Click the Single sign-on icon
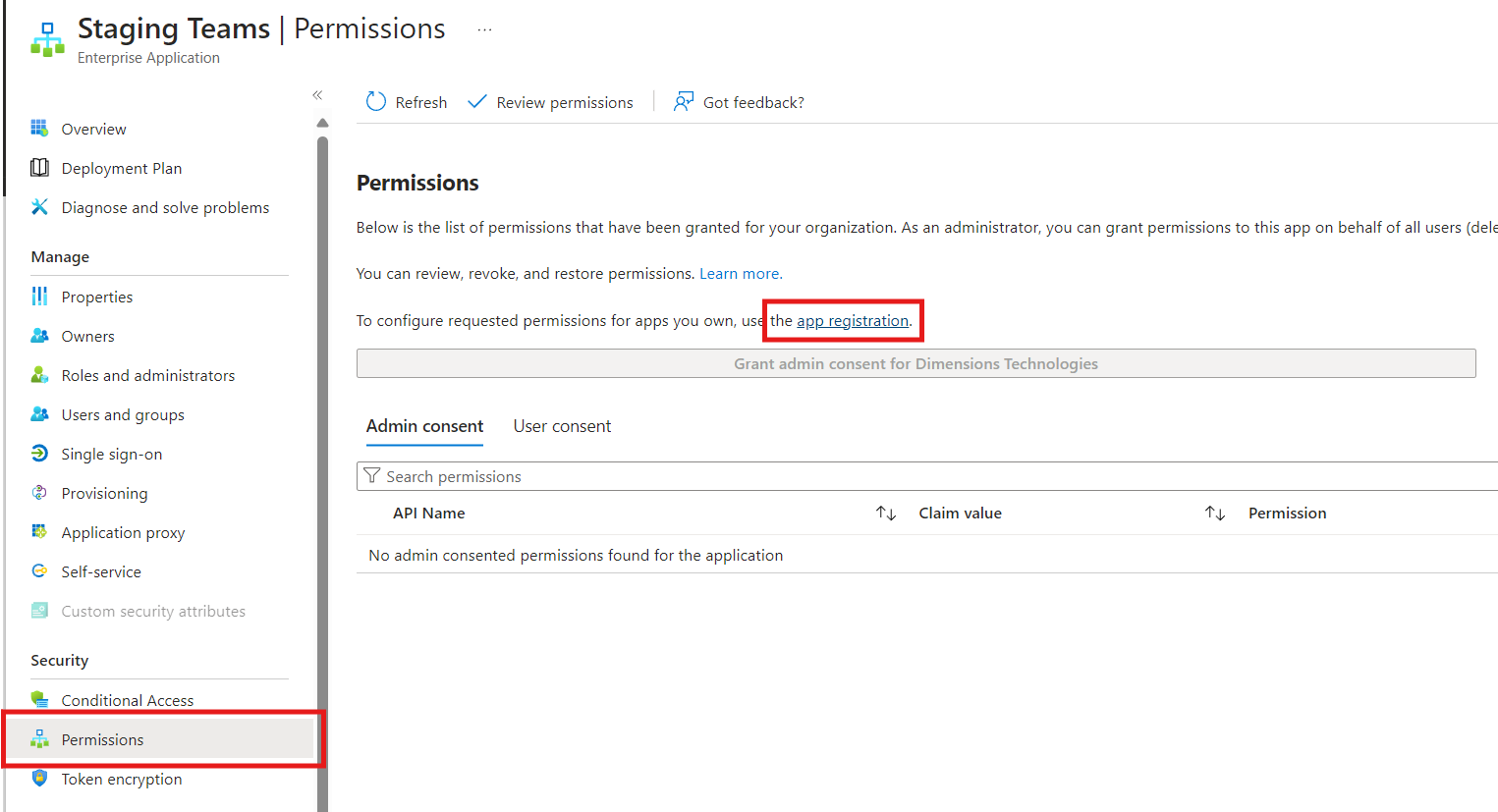 (39, 454)
